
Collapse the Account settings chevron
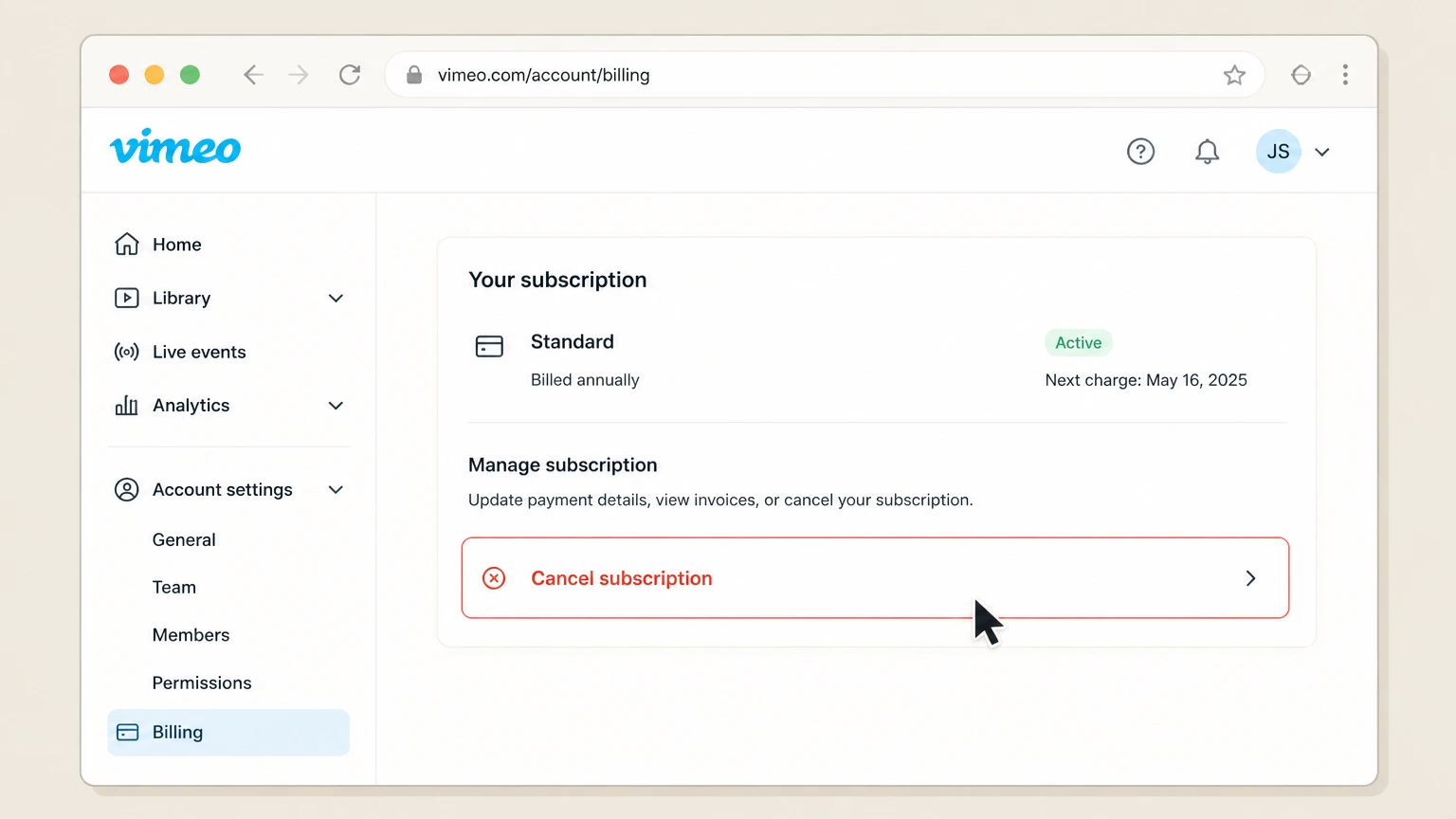336,490
